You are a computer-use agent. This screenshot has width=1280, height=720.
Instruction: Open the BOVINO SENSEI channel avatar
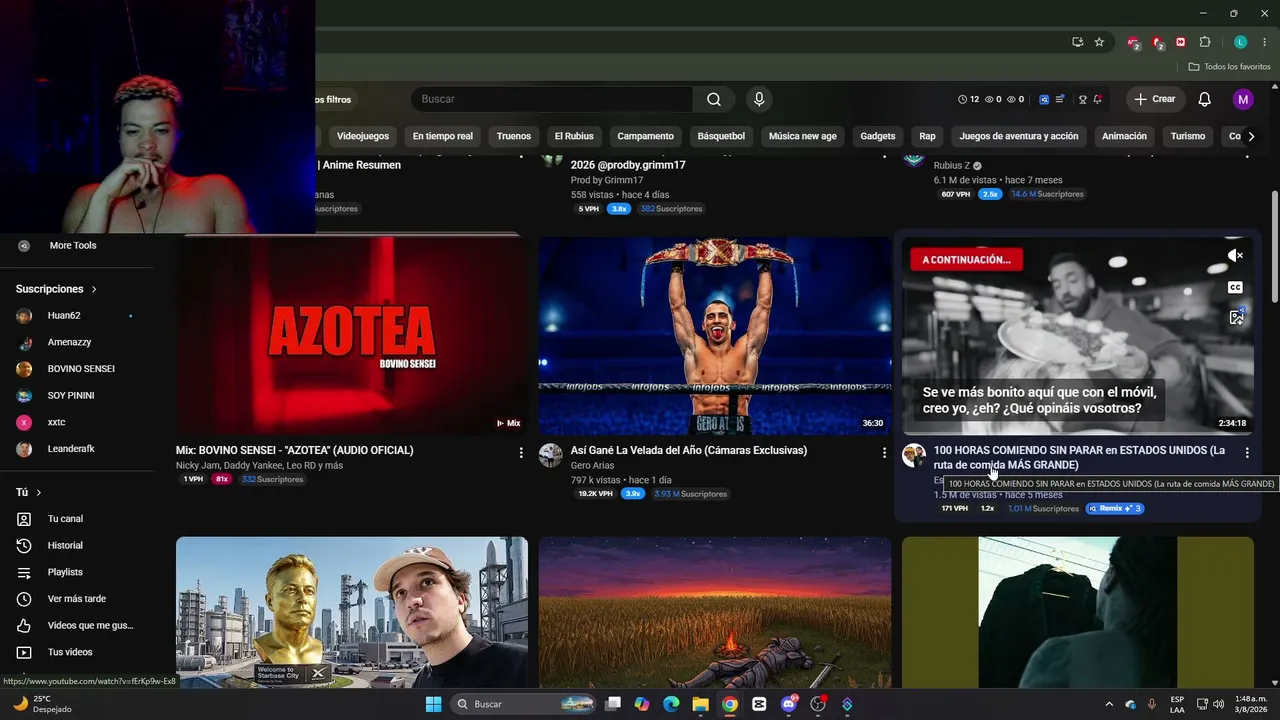pos(24,369)
